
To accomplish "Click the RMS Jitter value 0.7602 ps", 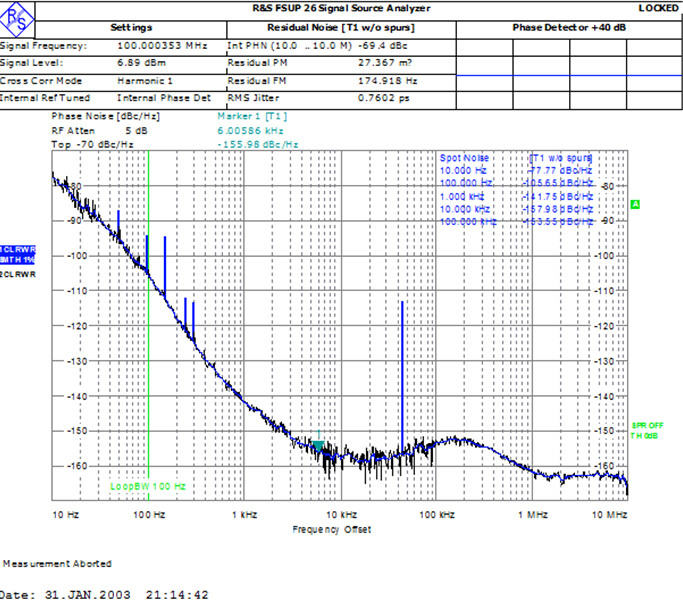I will tap(384, 98).
